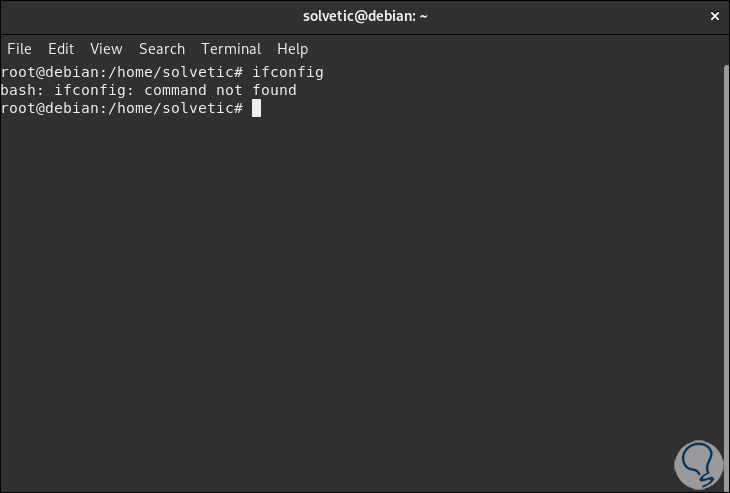Click the block cursor at the prompt
The image size is (730, 493).
(256, 108)
